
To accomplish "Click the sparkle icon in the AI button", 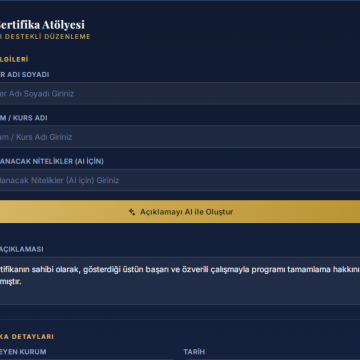I will [x=132, y=212].
